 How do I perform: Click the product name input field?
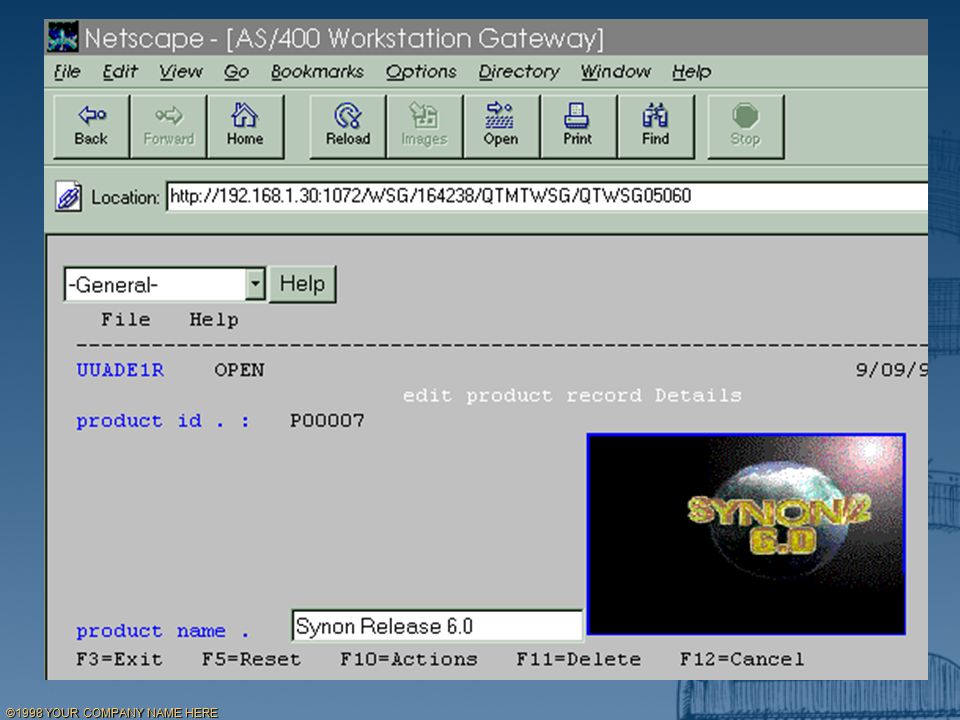point(437,626)
